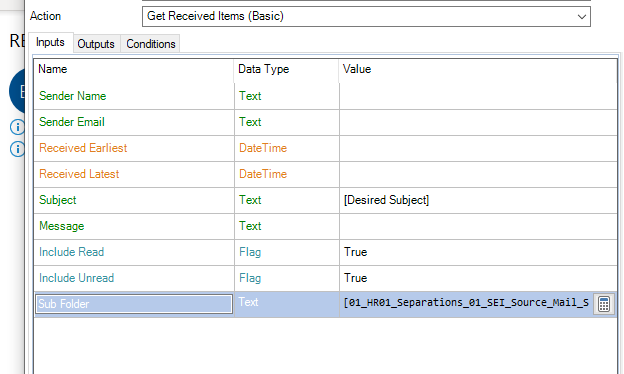Click the Sub Folder name field
The width and height of the screenshot is (624, 374).
(x=134, y=304)
